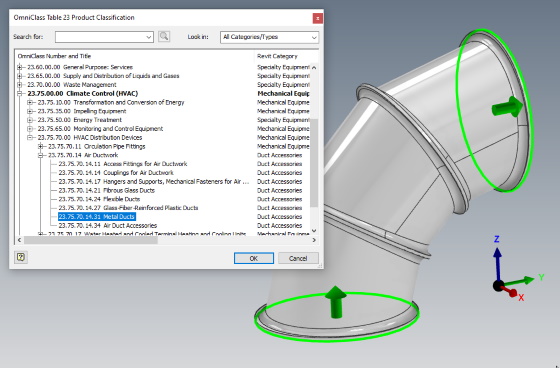560x368 pixels.
Task: Select 23.75.70.14.34 Air Duct Accessories item
Action: pyautogui.click(x=108, y=225)
